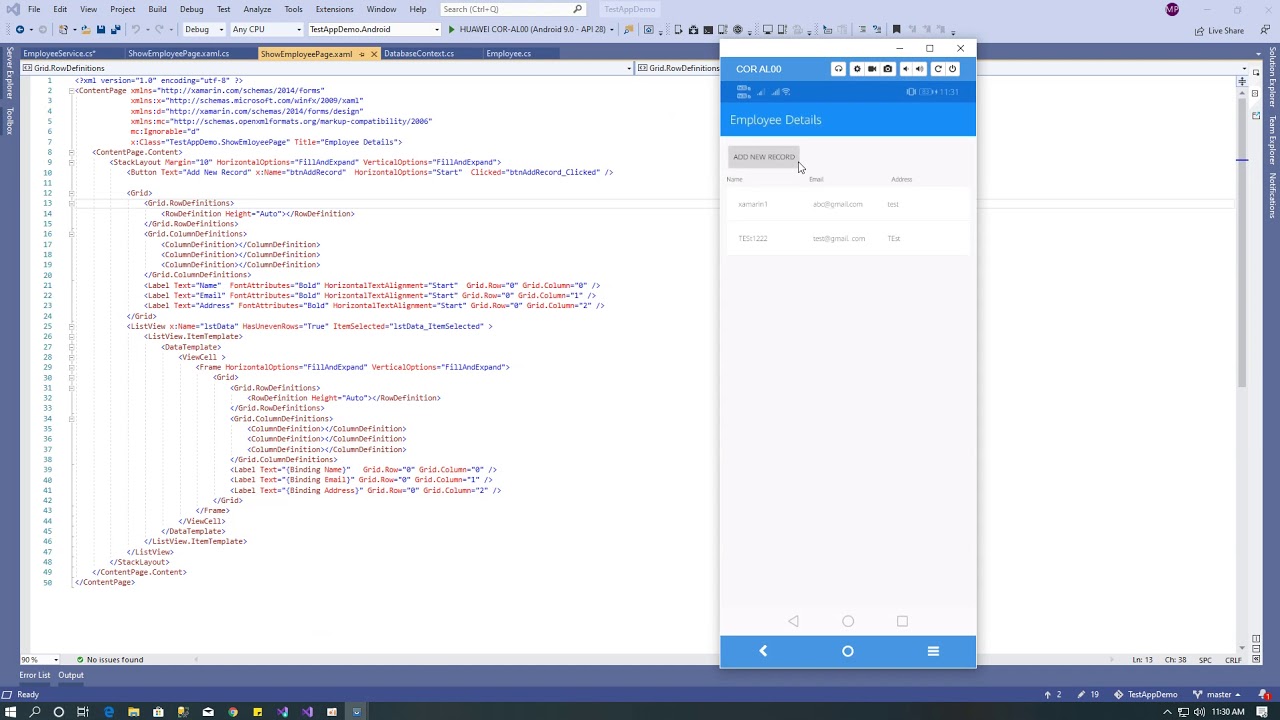Viewport: 1280px width, 720px height.
Task: Open the left Grid.RowDefinitions navigation dropdown
Action: [x=328, y=68]
